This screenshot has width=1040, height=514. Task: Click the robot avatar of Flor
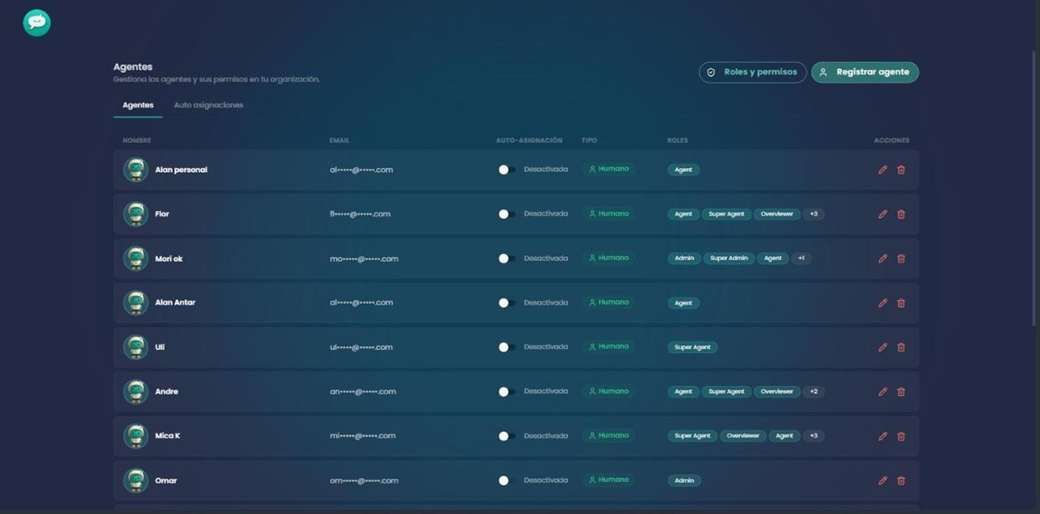[x=135, y=214]
